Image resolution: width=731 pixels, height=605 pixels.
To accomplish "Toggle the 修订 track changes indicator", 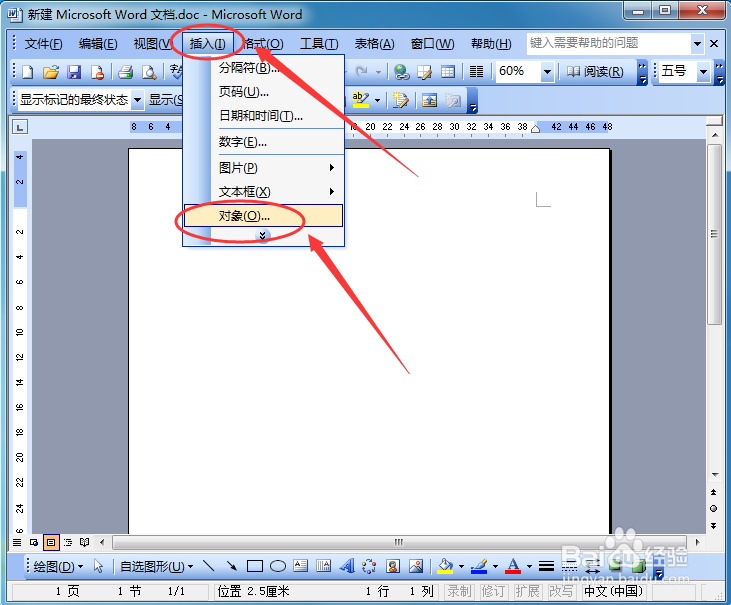I will (x=493, y=591).
